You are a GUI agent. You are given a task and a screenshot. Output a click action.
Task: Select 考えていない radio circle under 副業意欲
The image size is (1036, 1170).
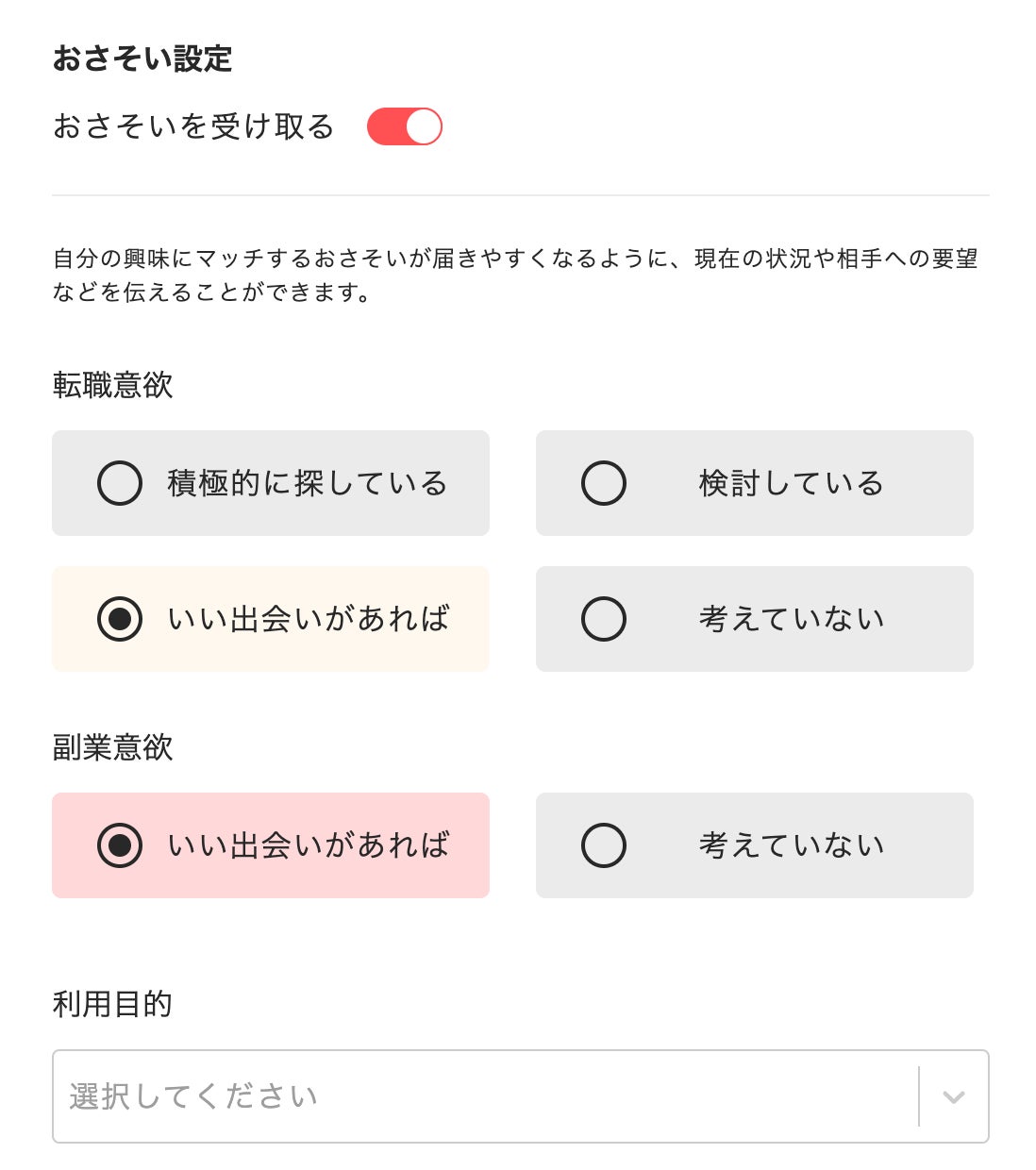pos(604,845)
